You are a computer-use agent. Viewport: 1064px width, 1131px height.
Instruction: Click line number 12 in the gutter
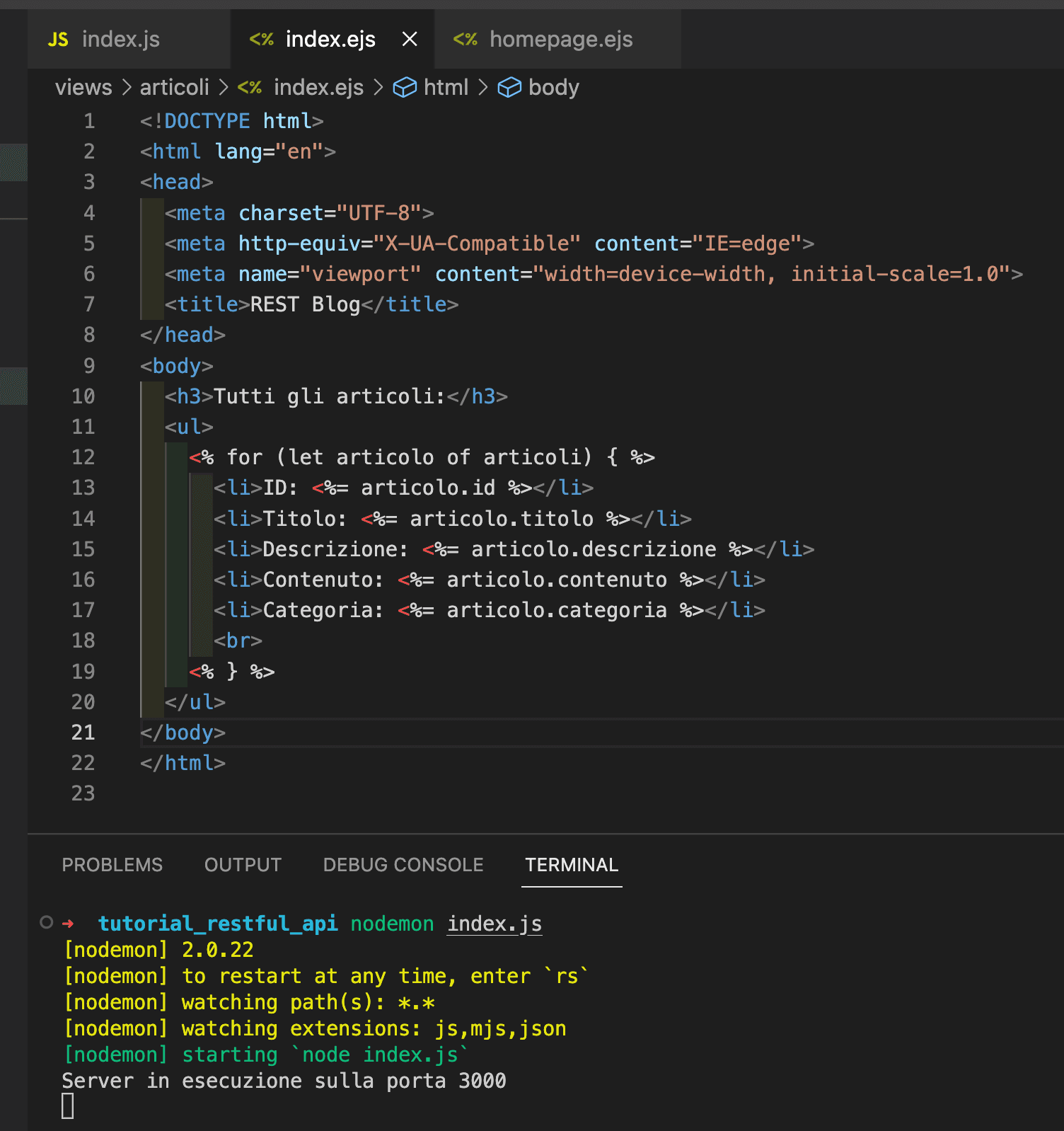coord(83,457)
